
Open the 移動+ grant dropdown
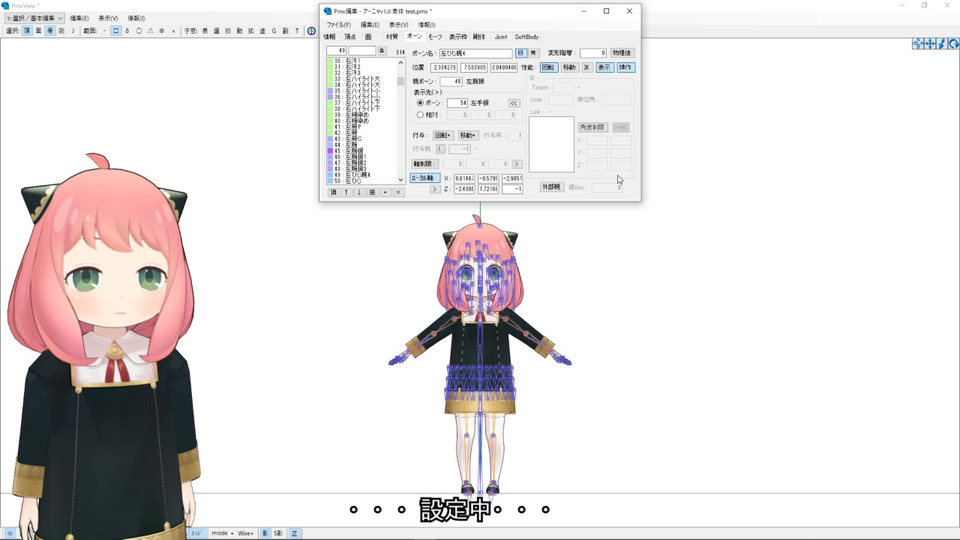coord(468,135)
